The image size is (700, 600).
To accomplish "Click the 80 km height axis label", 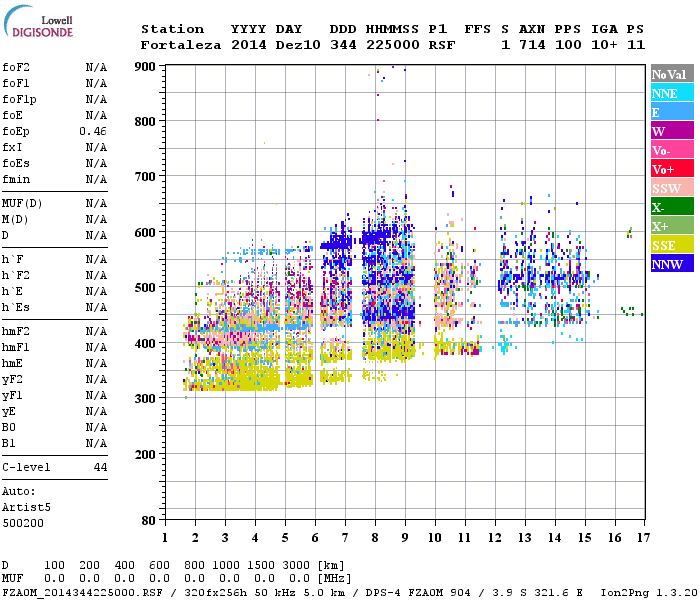I will click(149, 521).
